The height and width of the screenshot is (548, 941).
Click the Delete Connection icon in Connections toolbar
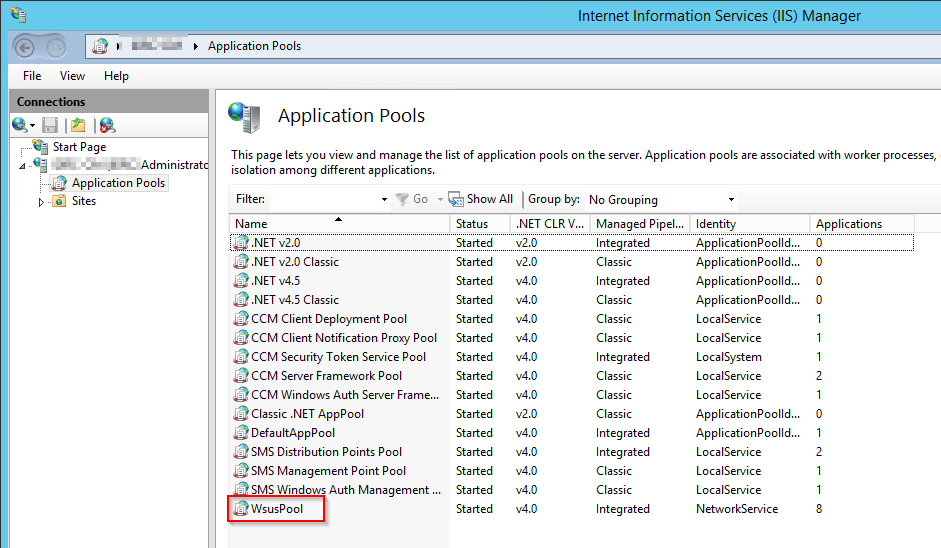pos(107,125)
